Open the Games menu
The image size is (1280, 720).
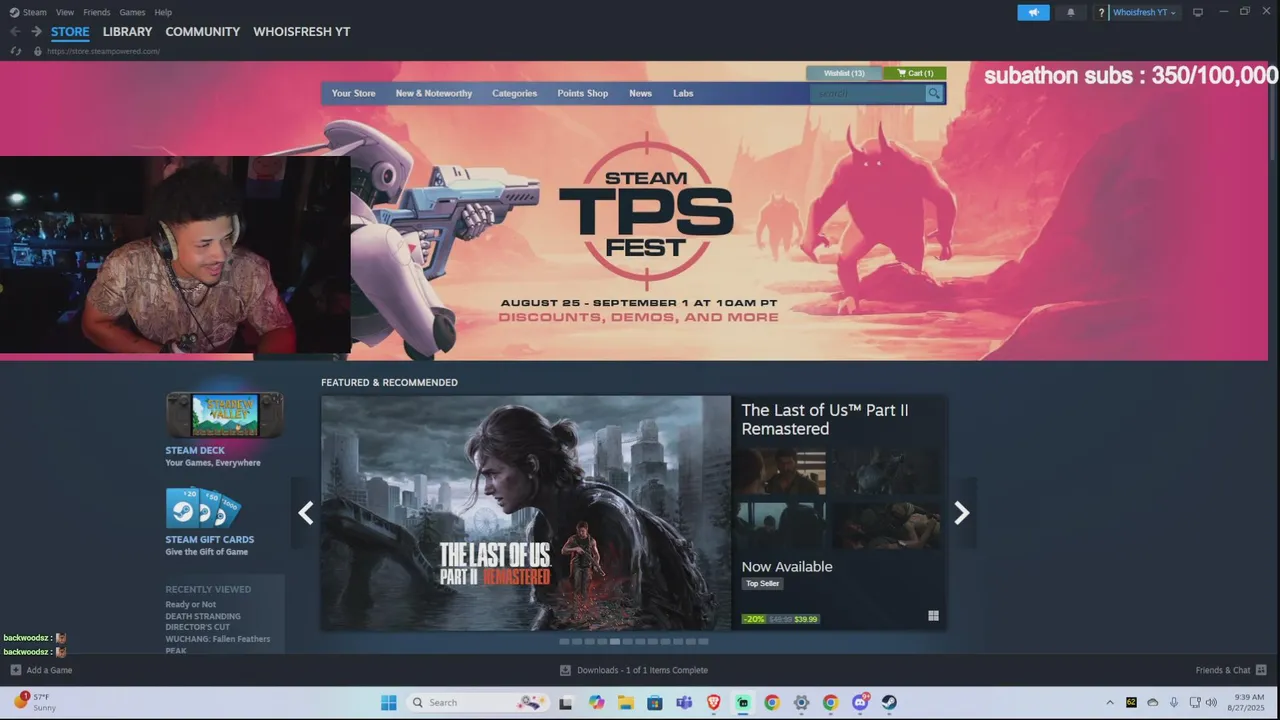(132, 12)
